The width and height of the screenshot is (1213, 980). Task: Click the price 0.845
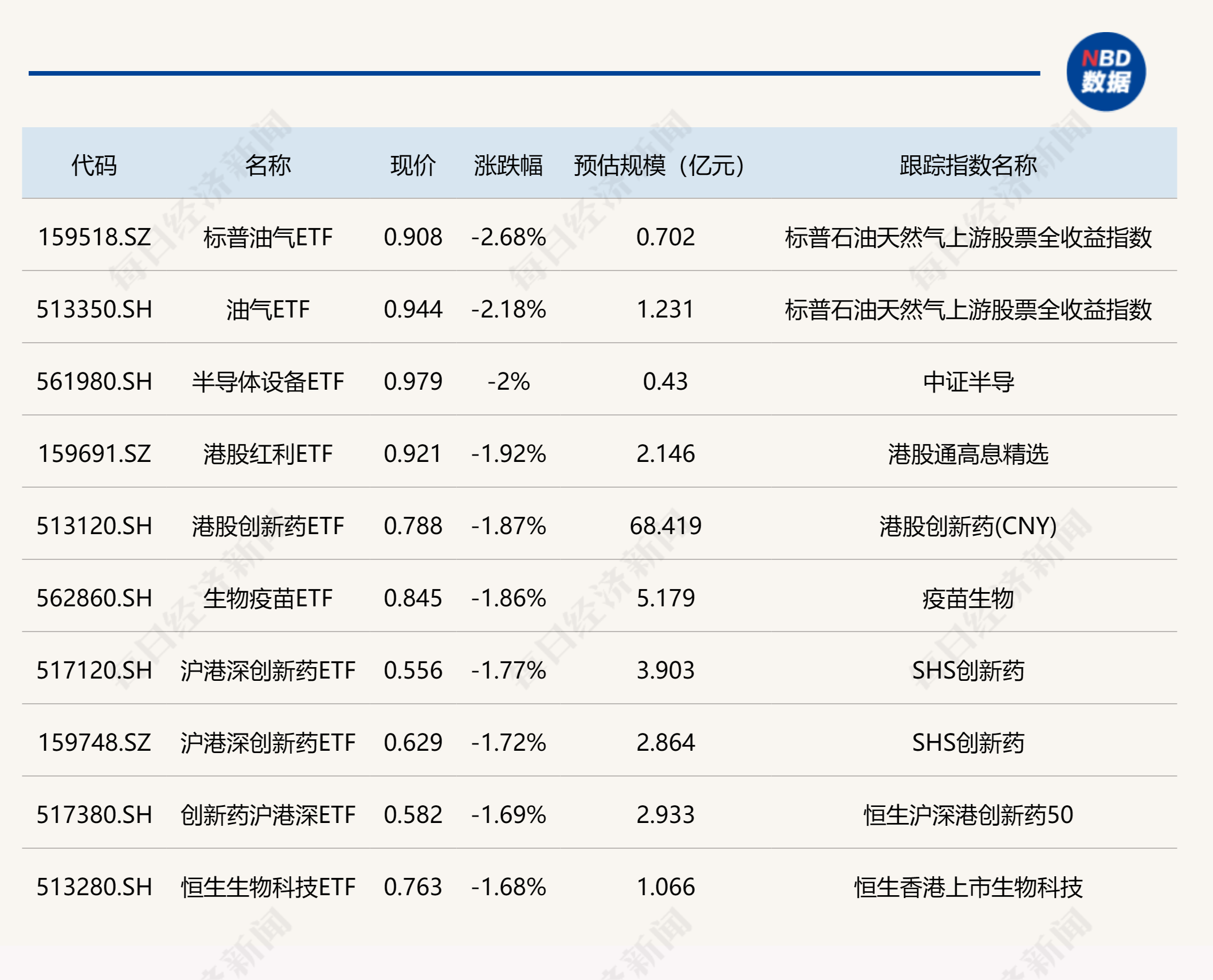pos(413,598)
